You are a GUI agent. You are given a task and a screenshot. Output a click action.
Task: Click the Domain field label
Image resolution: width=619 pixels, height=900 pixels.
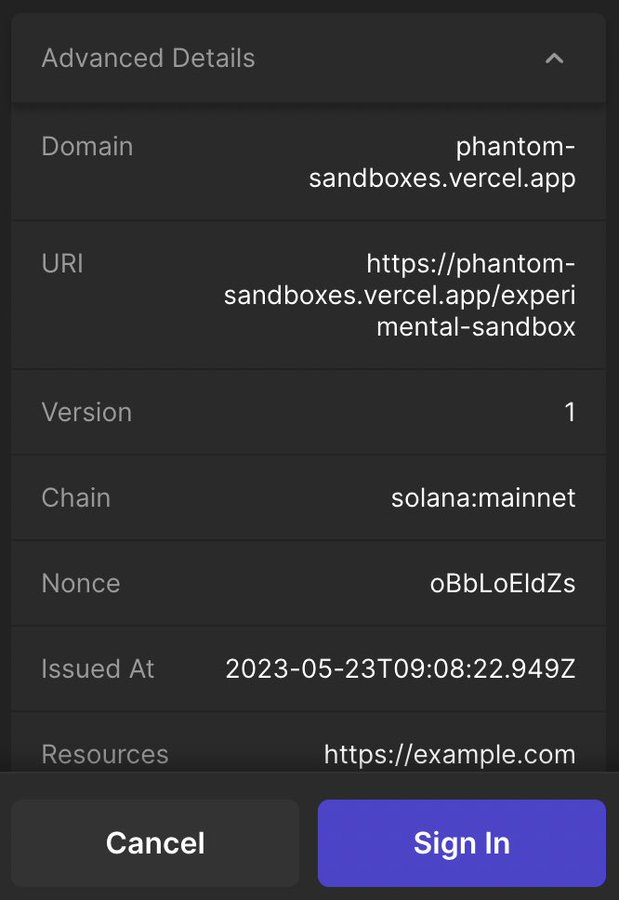87,146
